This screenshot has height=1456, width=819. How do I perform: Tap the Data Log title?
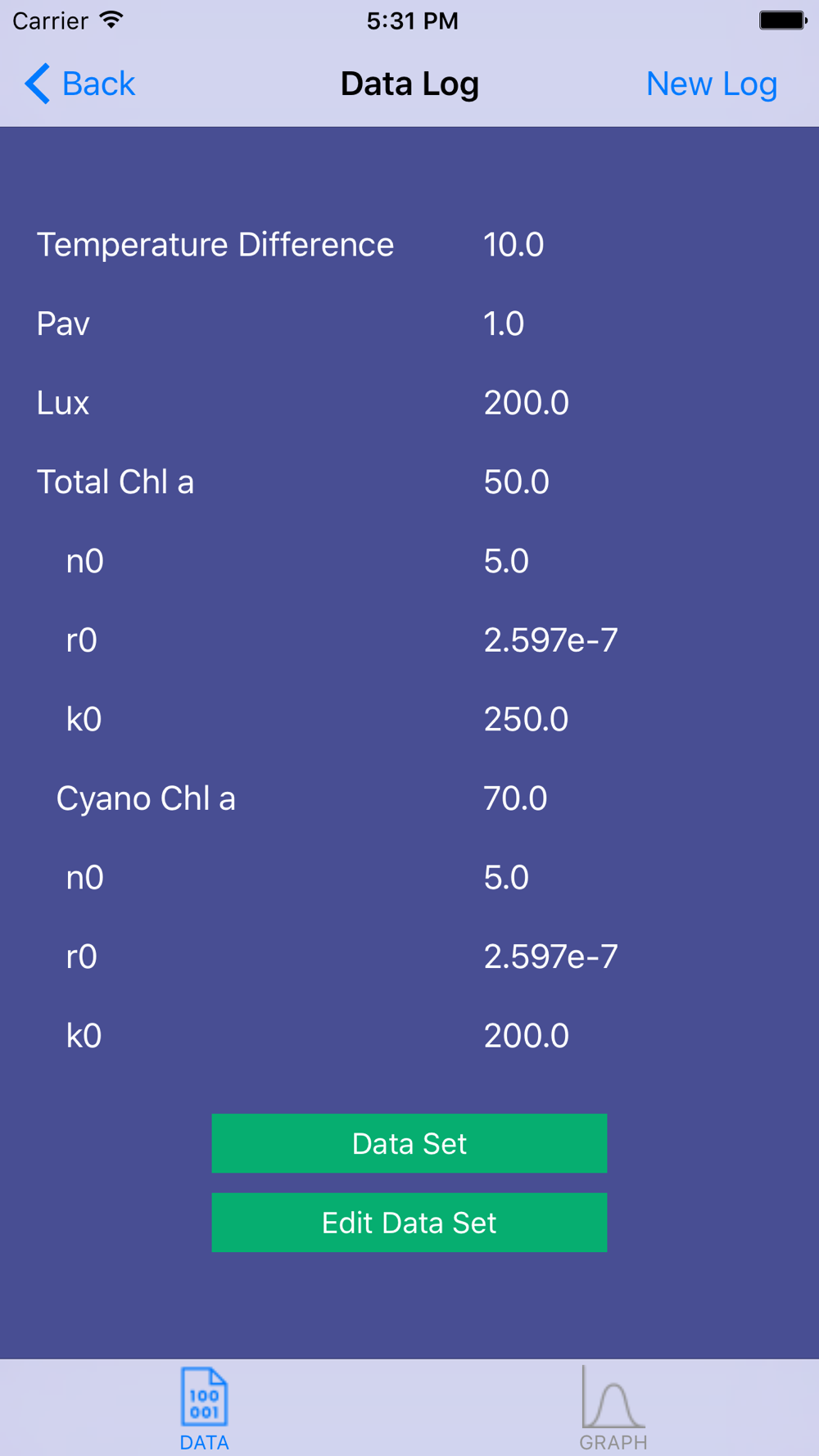(409, 84)
